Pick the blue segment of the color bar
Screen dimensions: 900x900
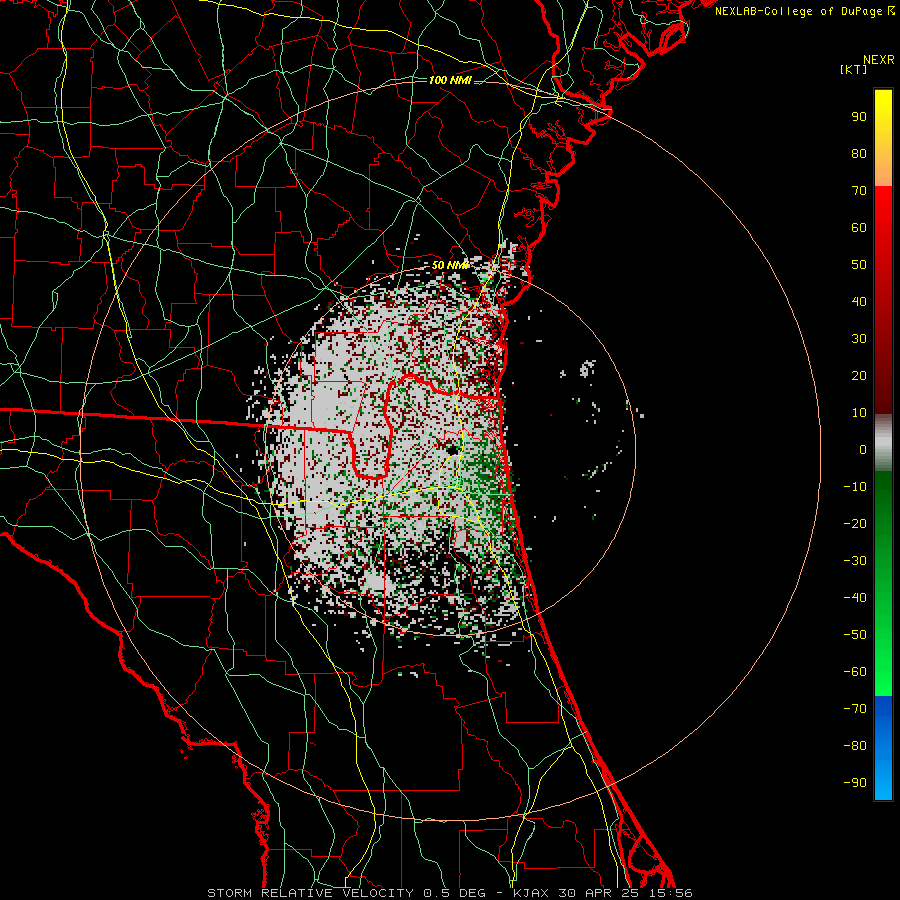pos(883,748)
